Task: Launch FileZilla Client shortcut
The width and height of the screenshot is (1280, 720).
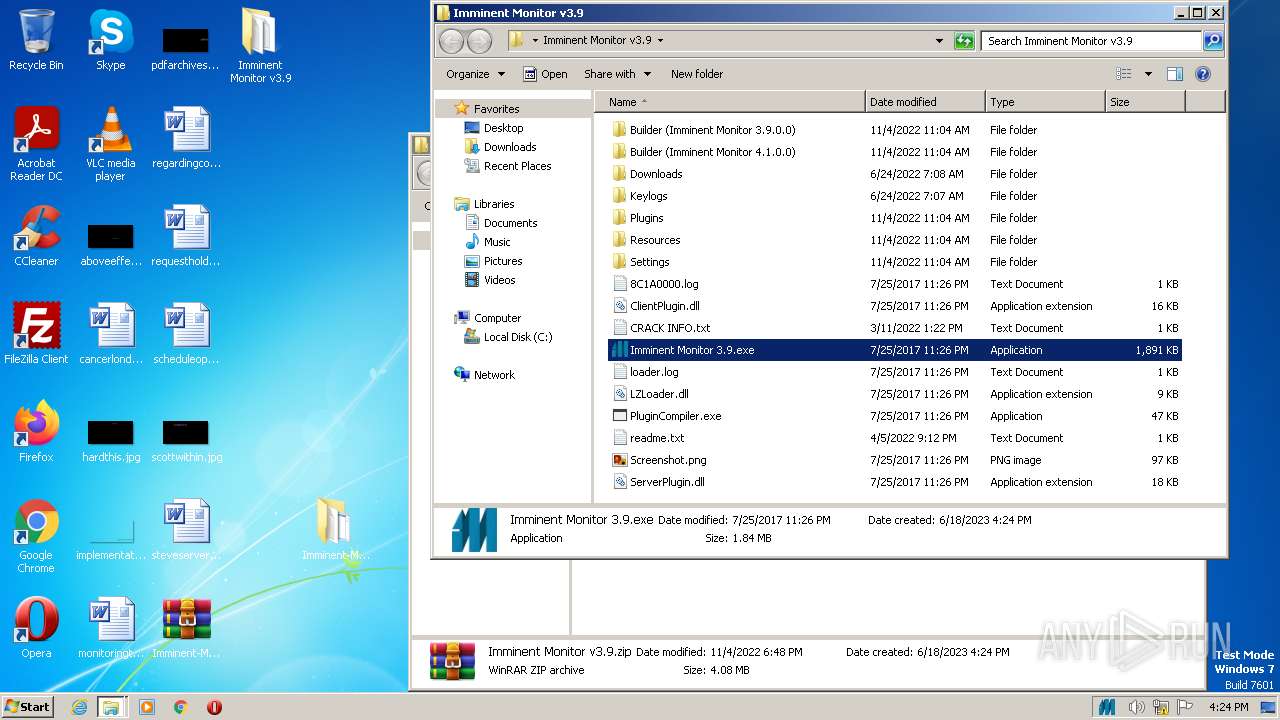Action: click(36, 334)
